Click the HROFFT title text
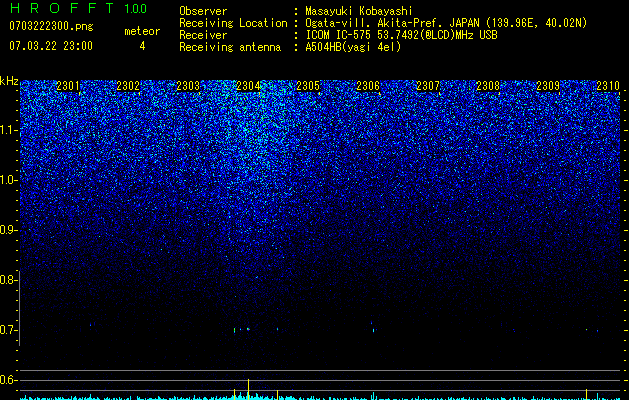 [x=62, y=8]
